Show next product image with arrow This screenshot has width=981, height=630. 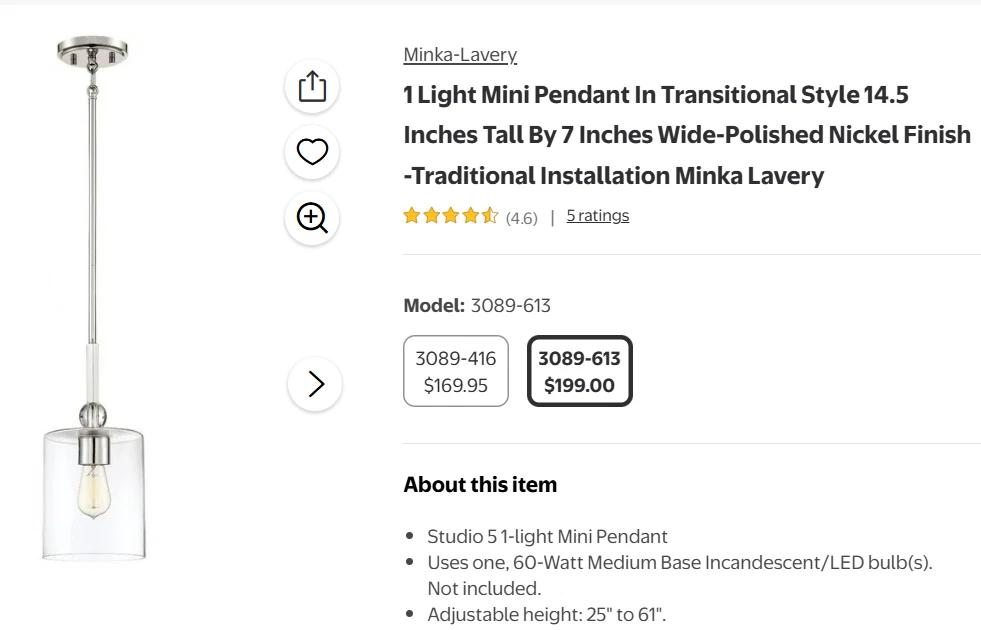[x=316, y=384]
